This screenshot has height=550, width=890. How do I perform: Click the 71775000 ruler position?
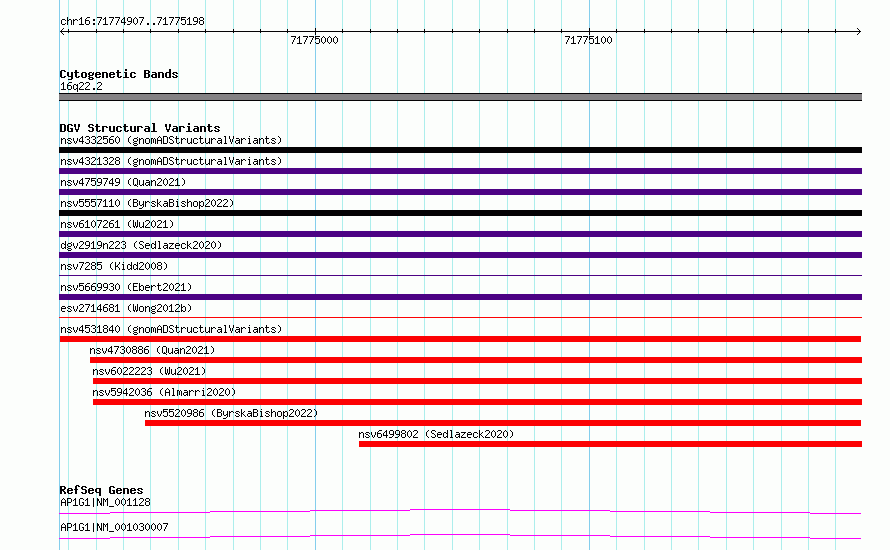tap(314, 40)
